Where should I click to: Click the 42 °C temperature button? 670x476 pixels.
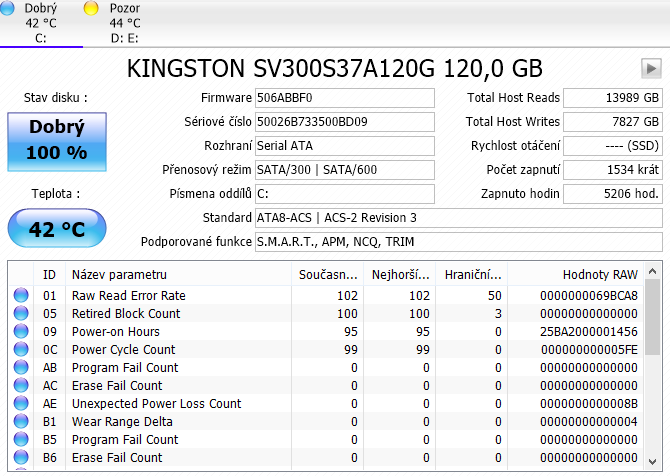coord(57,229)
